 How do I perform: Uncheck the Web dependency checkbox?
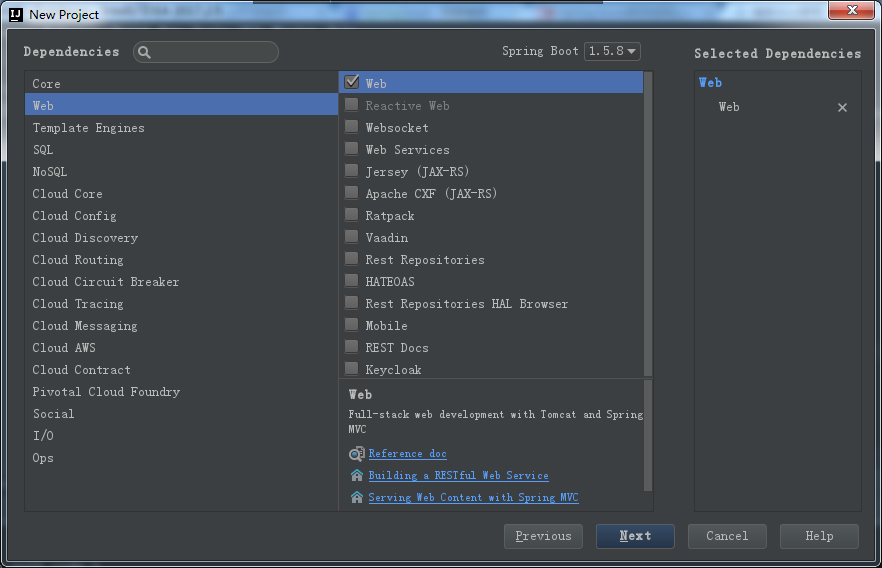352,82
